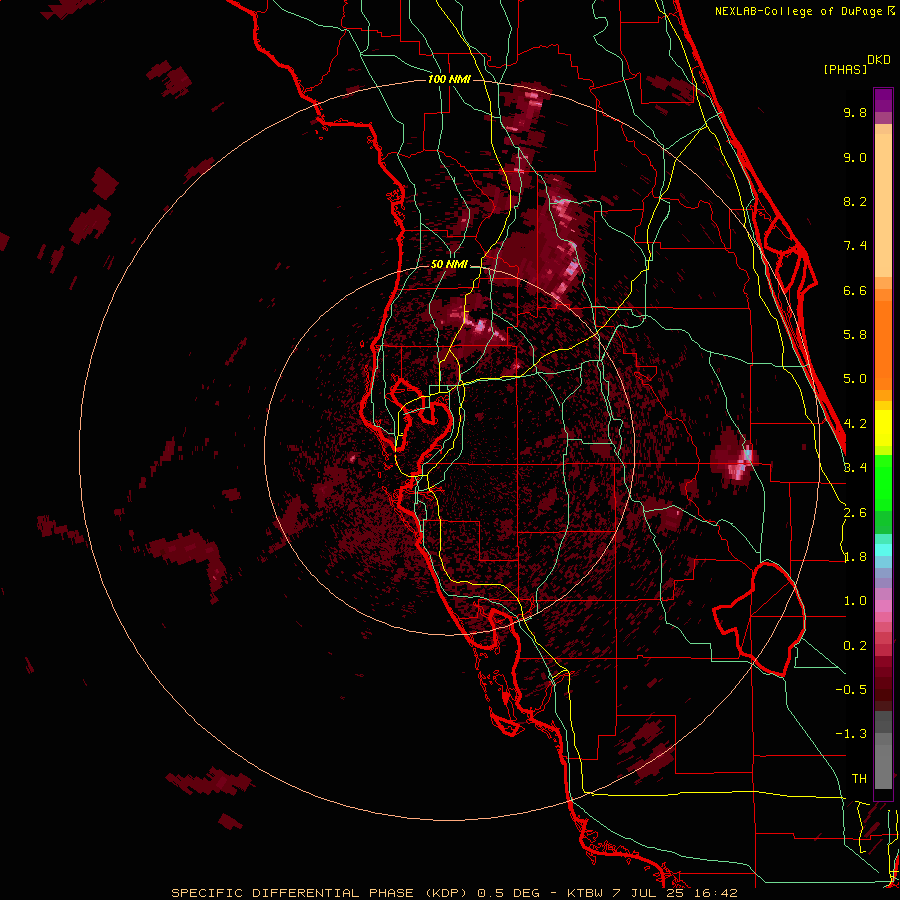The height and width of the screenshot is (900, 900).
Task: Pick the pink band near 1.0 on the color scale
Action: point(883,604)
